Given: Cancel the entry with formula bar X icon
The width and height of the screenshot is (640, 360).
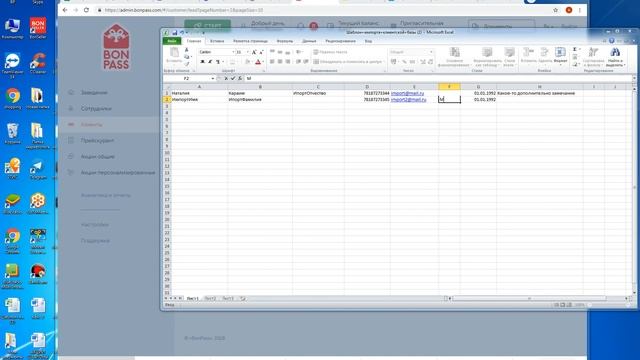Looking at the screenshot, I should (226, 78).
